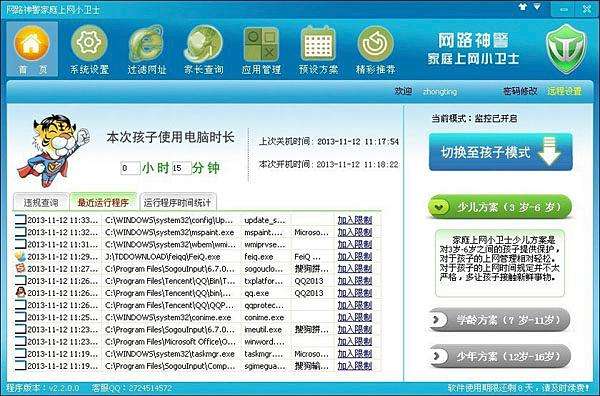Open the title bar dropdown menu arrow

pyautogui.click(x=537, y=7)
